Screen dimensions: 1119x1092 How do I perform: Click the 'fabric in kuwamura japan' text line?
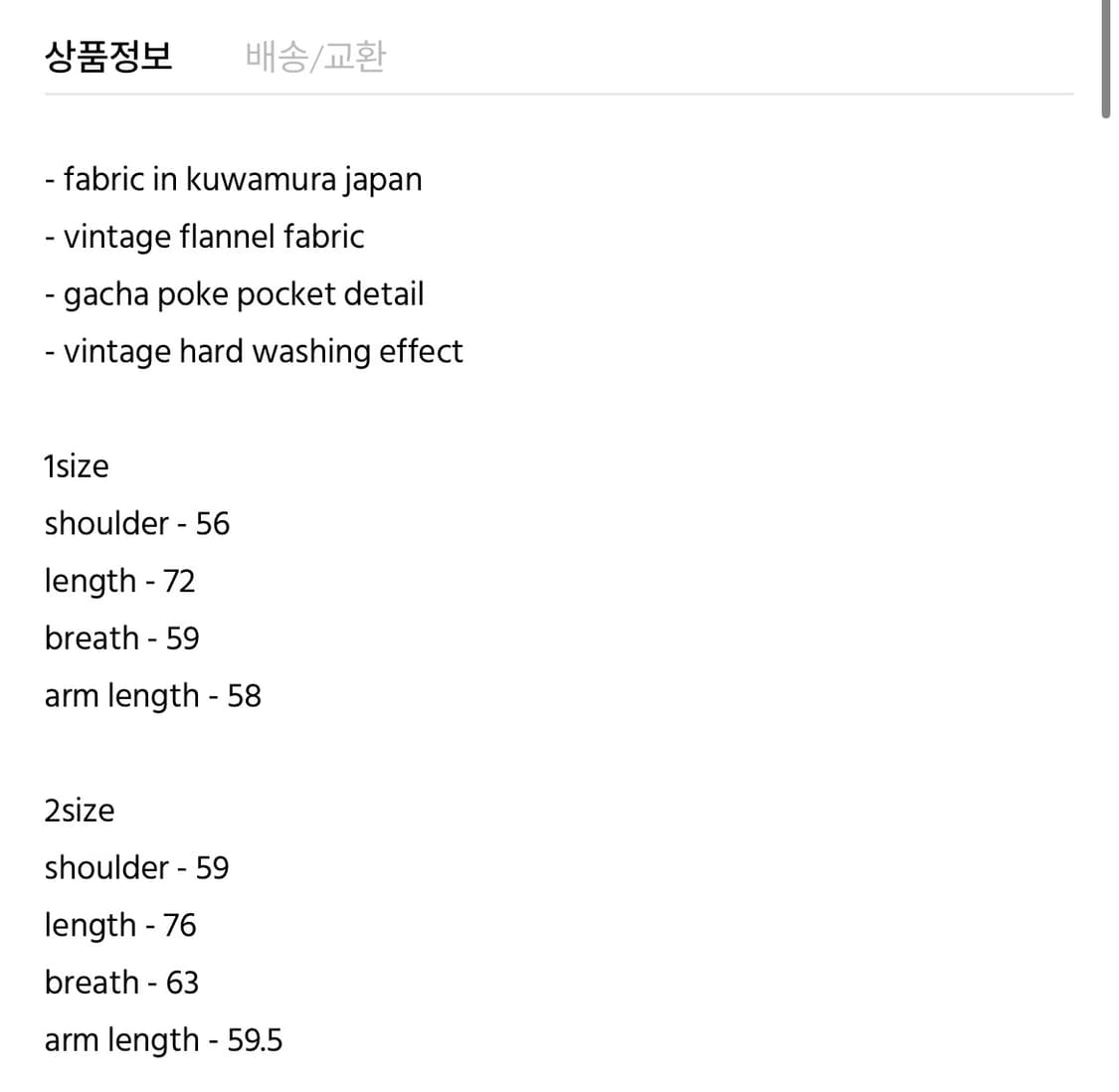[233, 179]
